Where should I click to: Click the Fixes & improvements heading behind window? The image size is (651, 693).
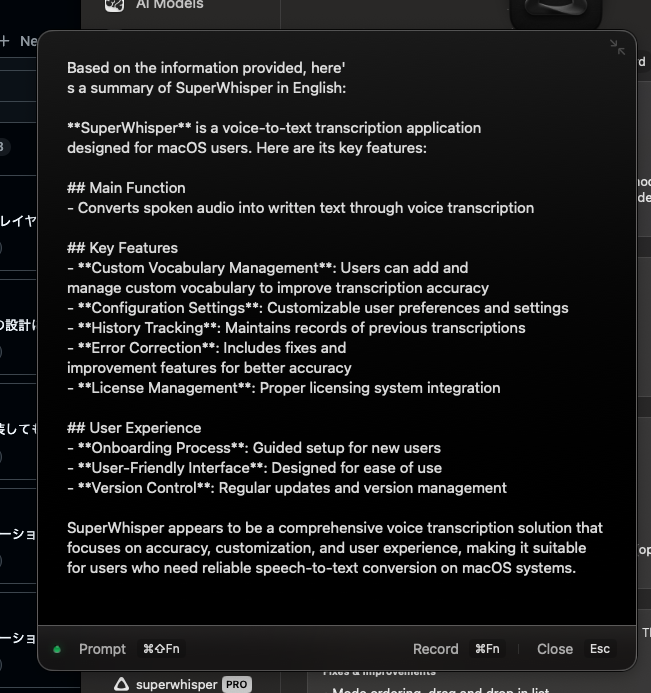click(379, 673)
